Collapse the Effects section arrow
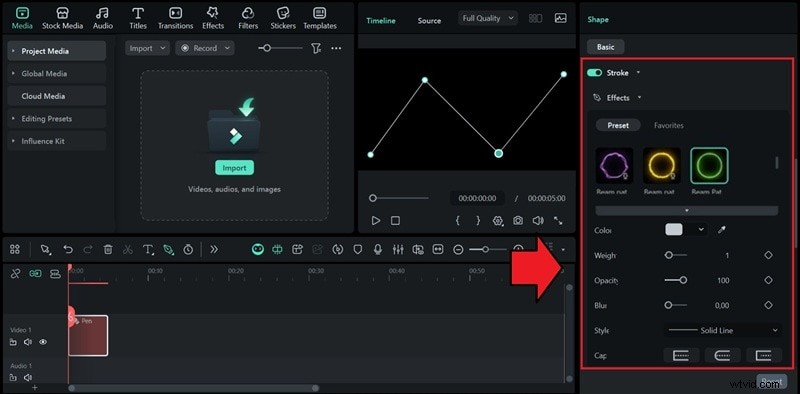Viewport: 800px width, 394px height. (639, 97)
